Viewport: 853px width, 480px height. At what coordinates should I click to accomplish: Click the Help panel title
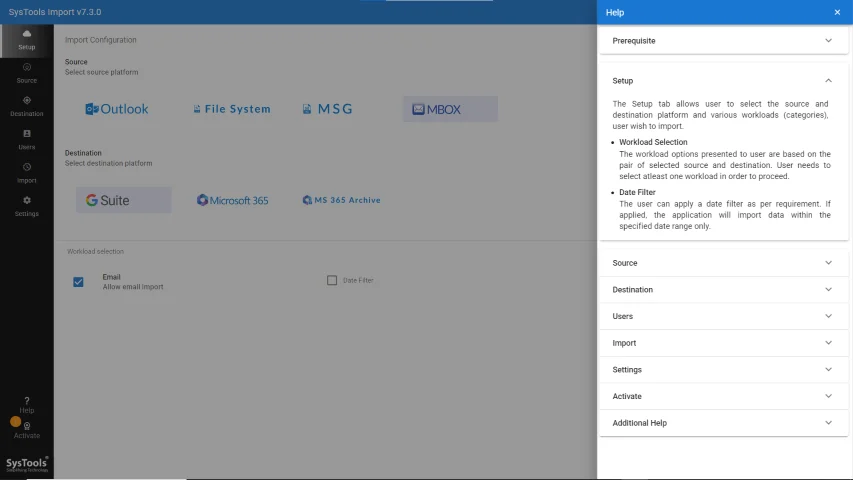tap(615, 13)
